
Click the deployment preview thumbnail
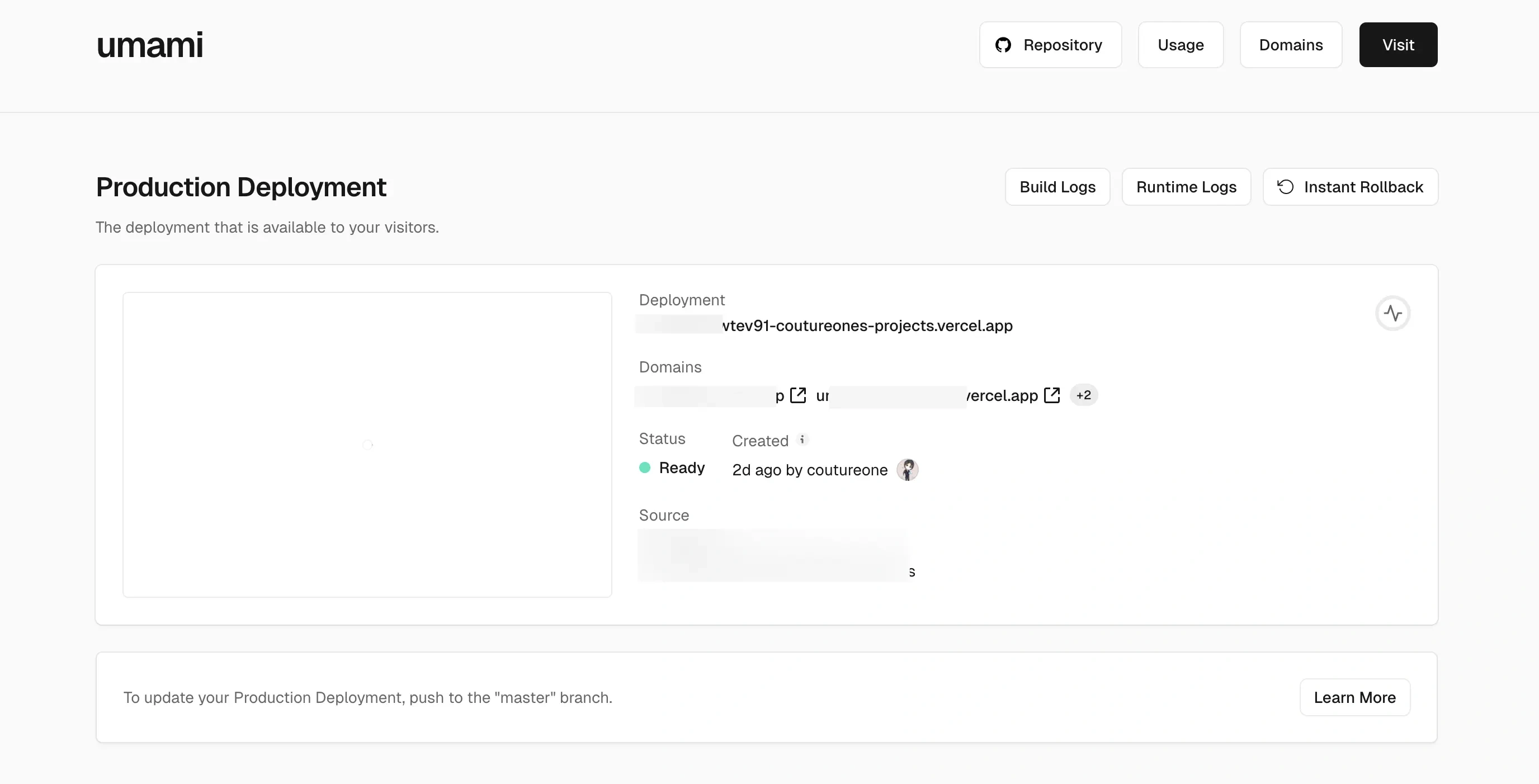(x=367, y=444)
